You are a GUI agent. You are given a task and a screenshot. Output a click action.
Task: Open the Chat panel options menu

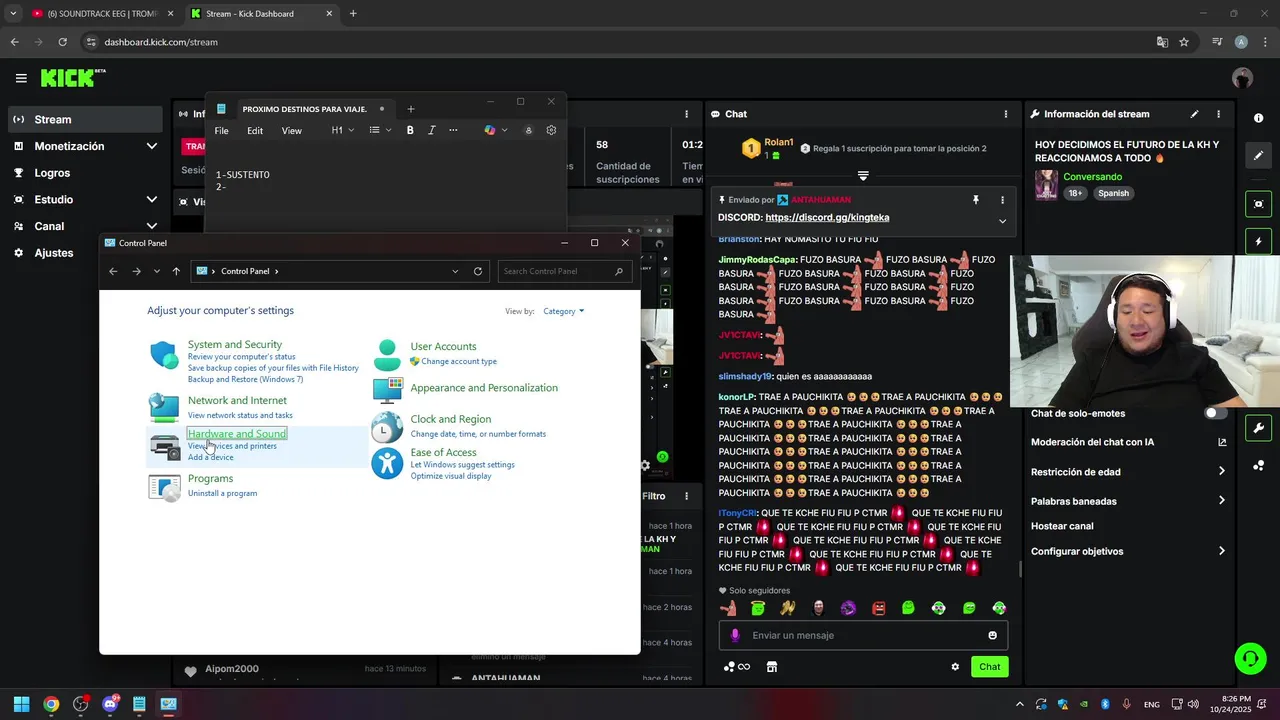(1005, 114)
